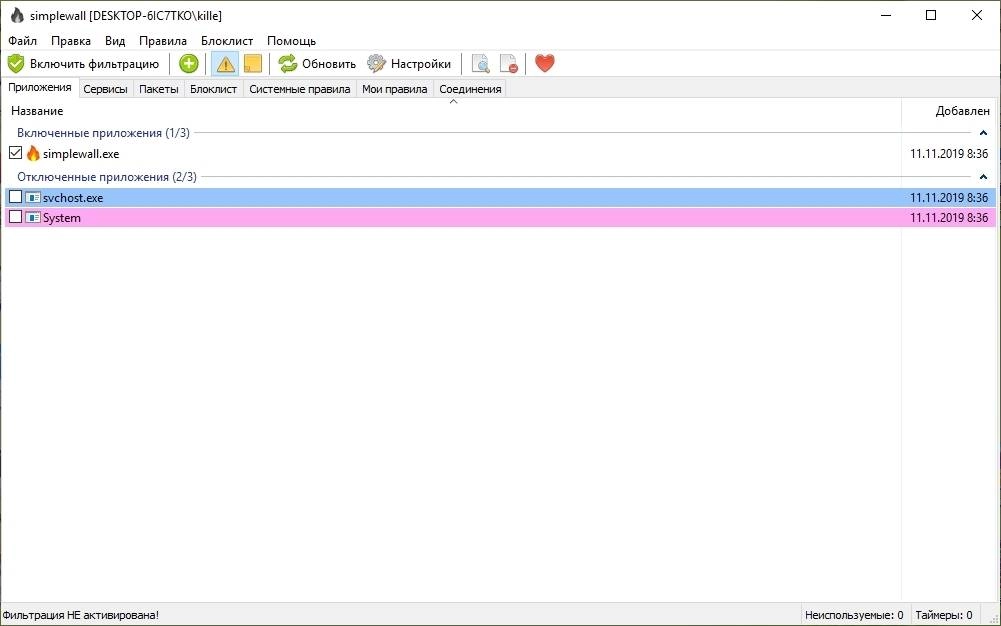1001x626 pixels.
Task: Toggle the yellow note log icon
Action: tap(253, 64)
